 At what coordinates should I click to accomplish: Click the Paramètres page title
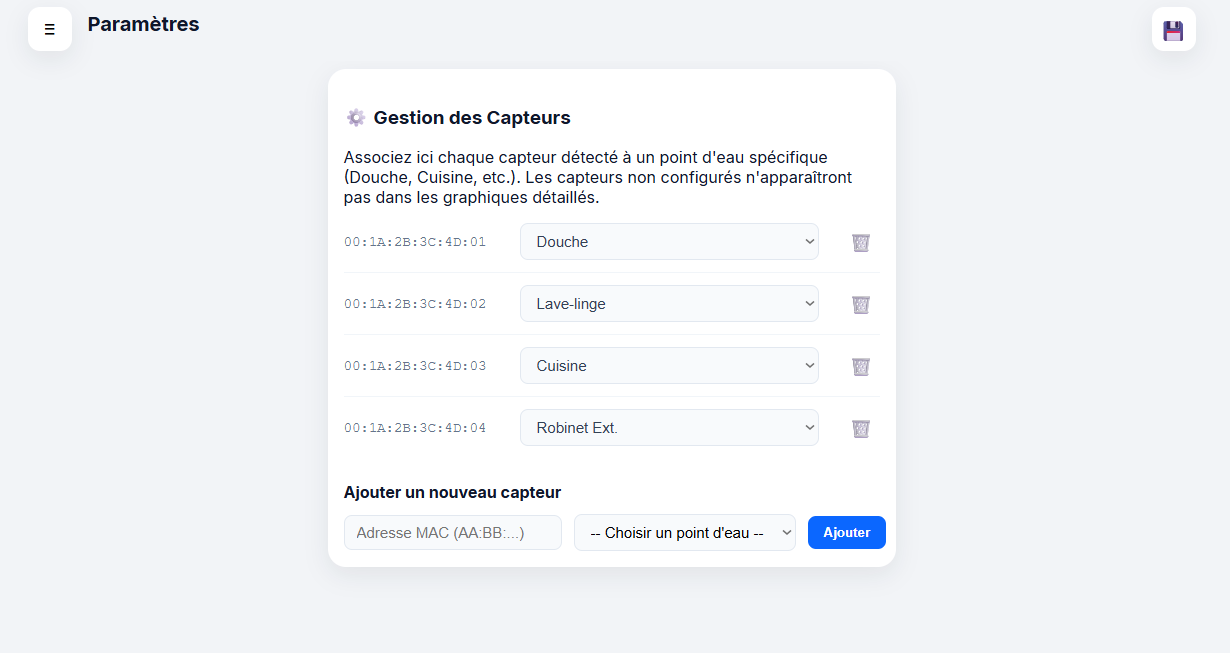coord(143,24)
